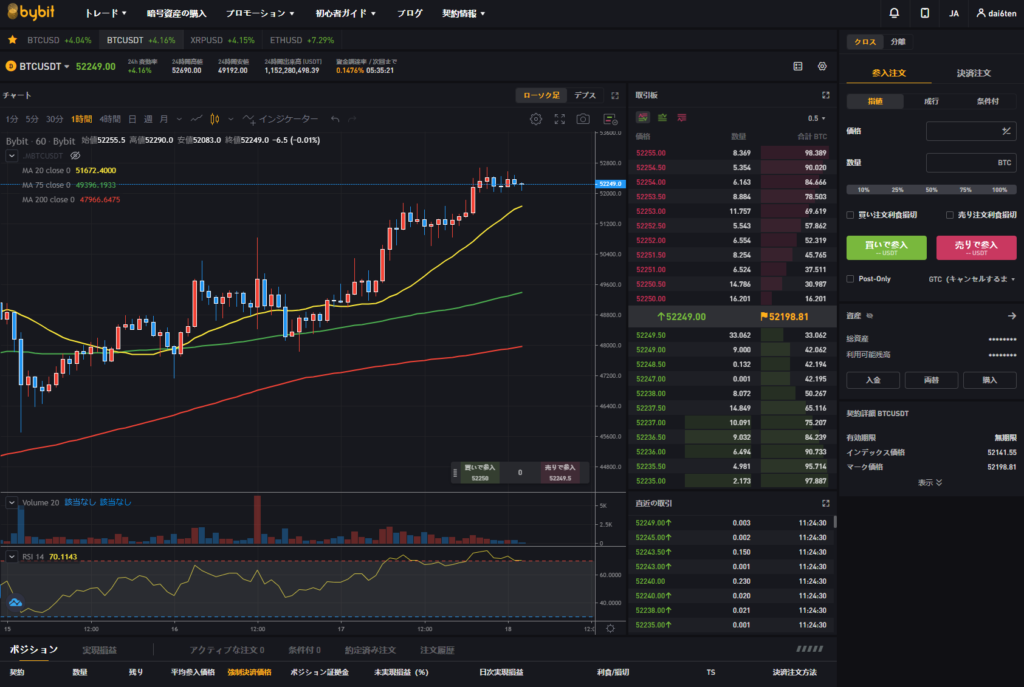The image size is (1024, 687).
Task: Open chart settings gear in toolbar
Action: (x=536, y=119)
